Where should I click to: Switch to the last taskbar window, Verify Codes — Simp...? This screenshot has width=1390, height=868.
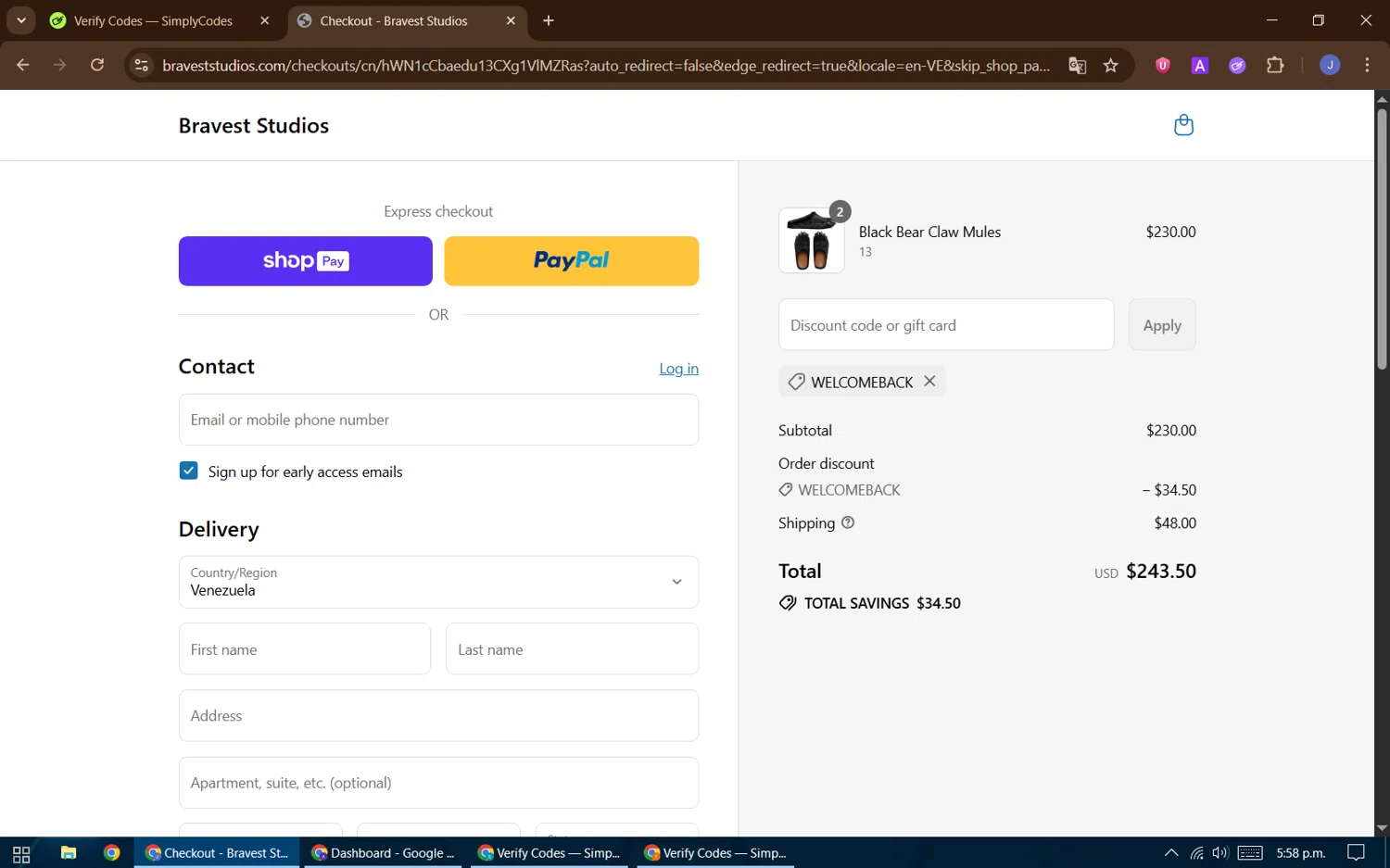click(x=715, y=853)
